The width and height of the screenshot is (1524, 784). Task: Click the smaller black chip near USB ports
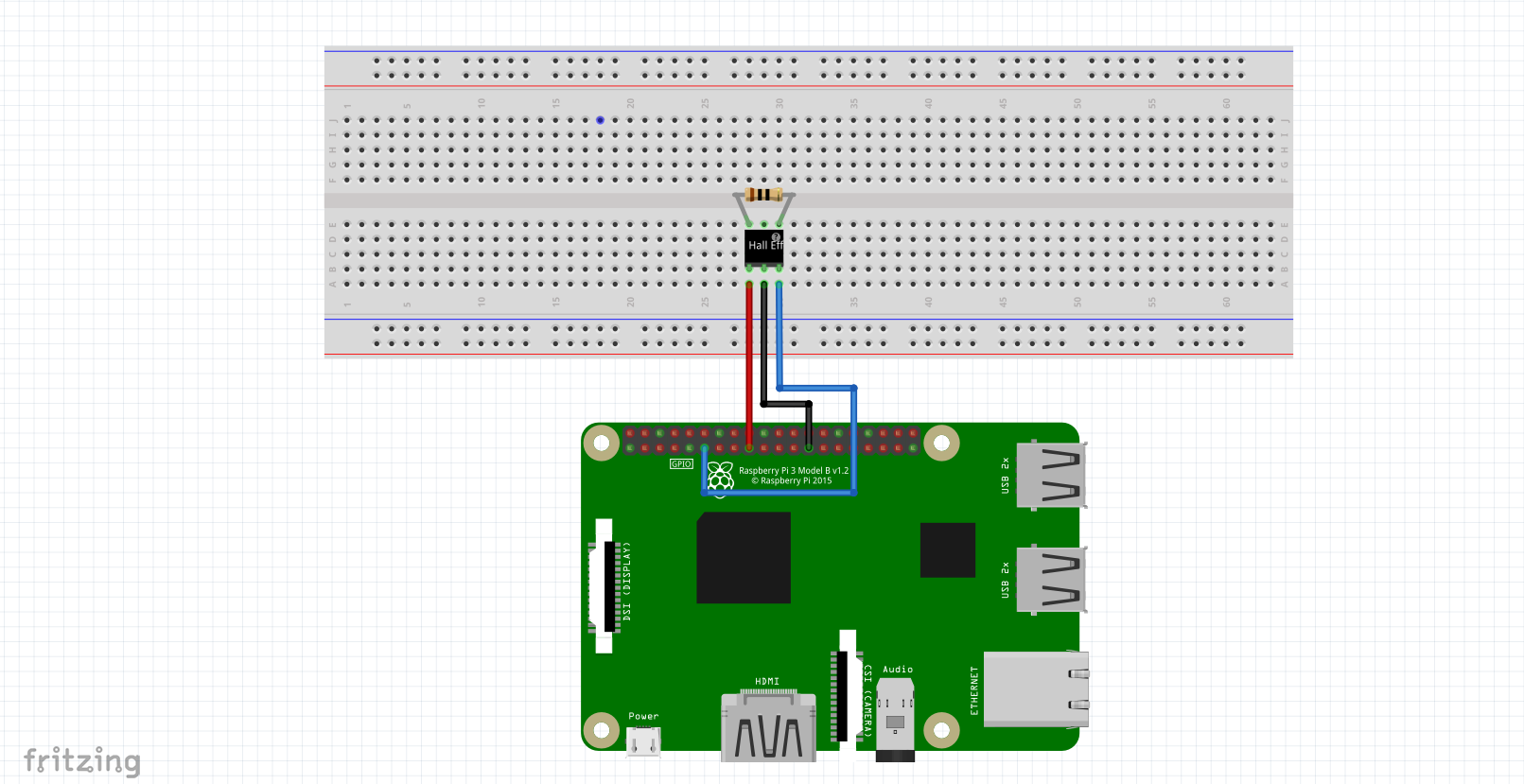tap(948, 549)
